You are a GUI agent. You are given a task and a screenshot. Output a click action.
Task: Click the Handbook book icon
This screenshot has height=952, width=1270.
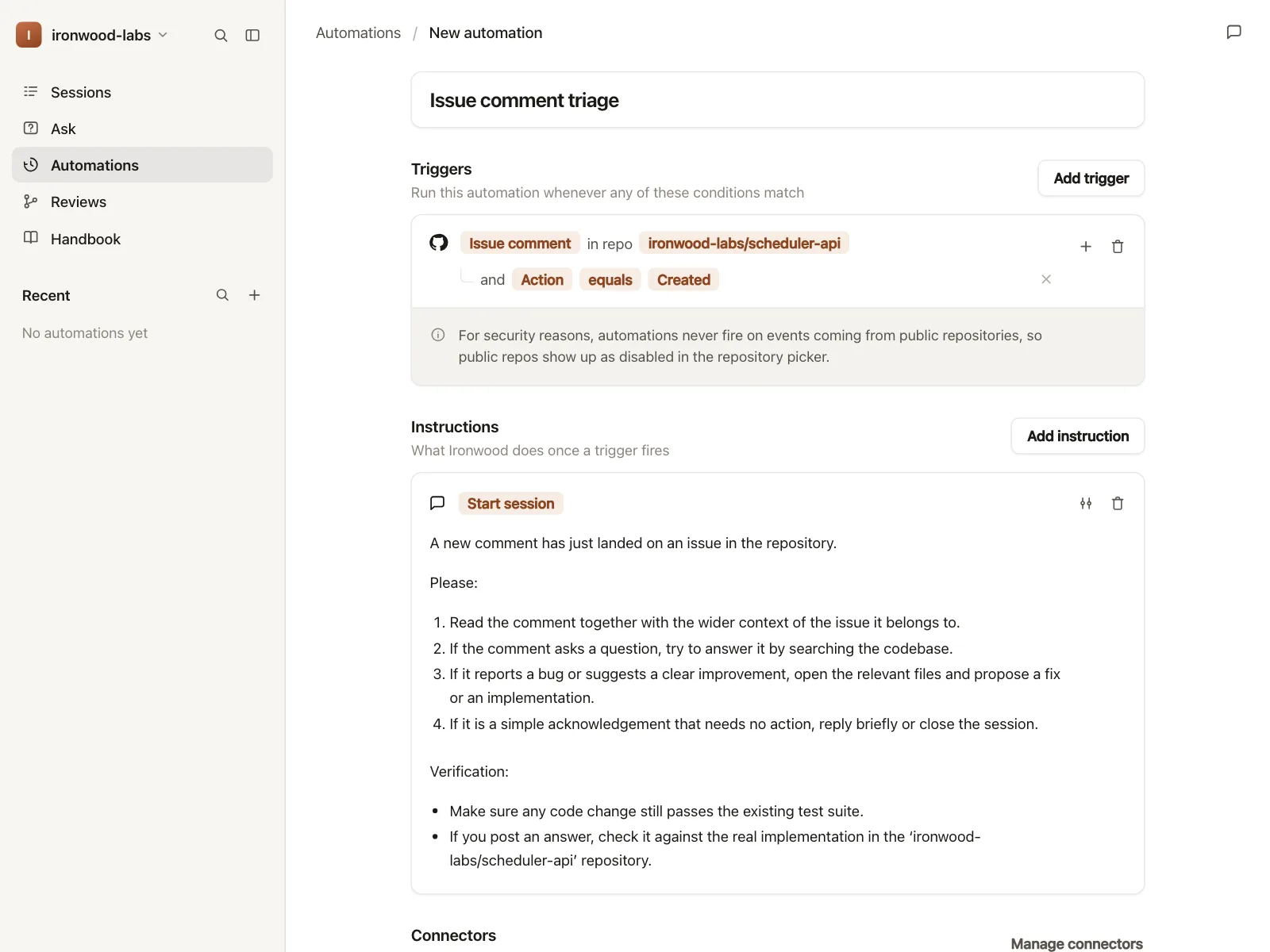31,238
